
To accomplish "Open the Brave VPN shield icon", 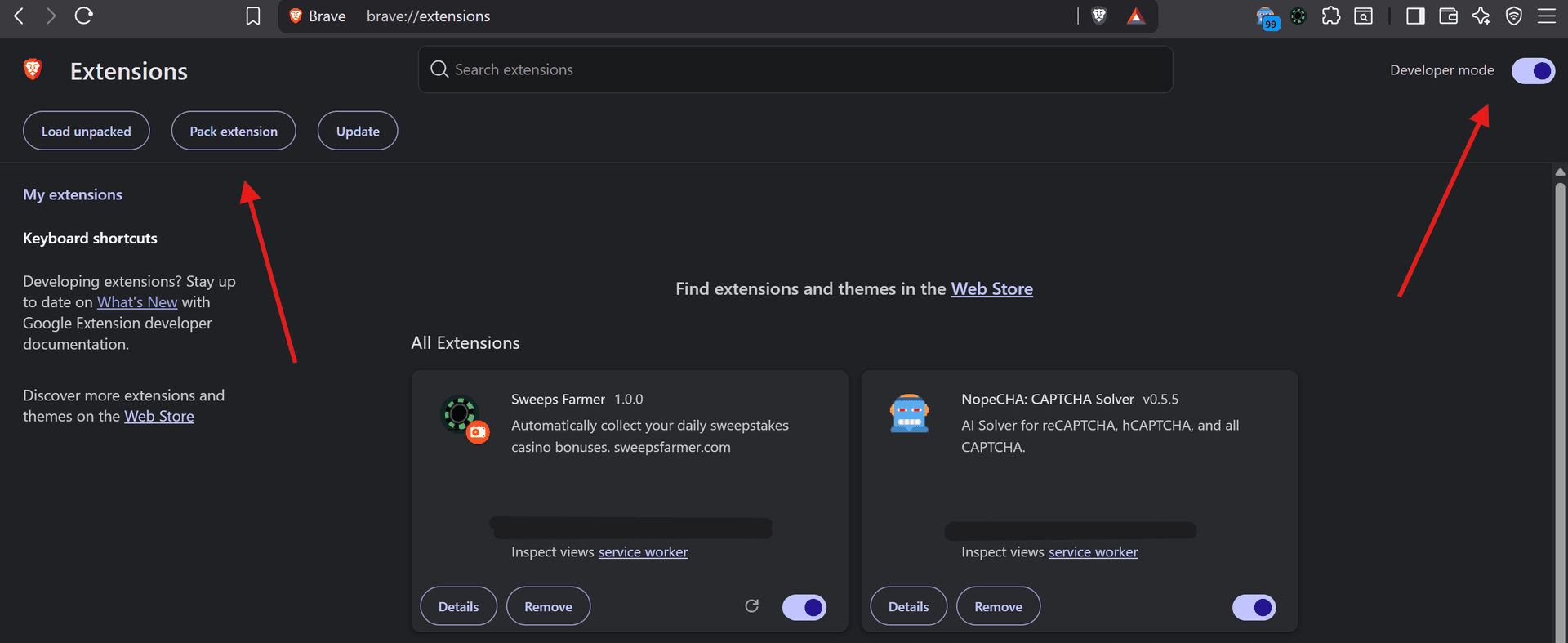I will coord(1513,16).
